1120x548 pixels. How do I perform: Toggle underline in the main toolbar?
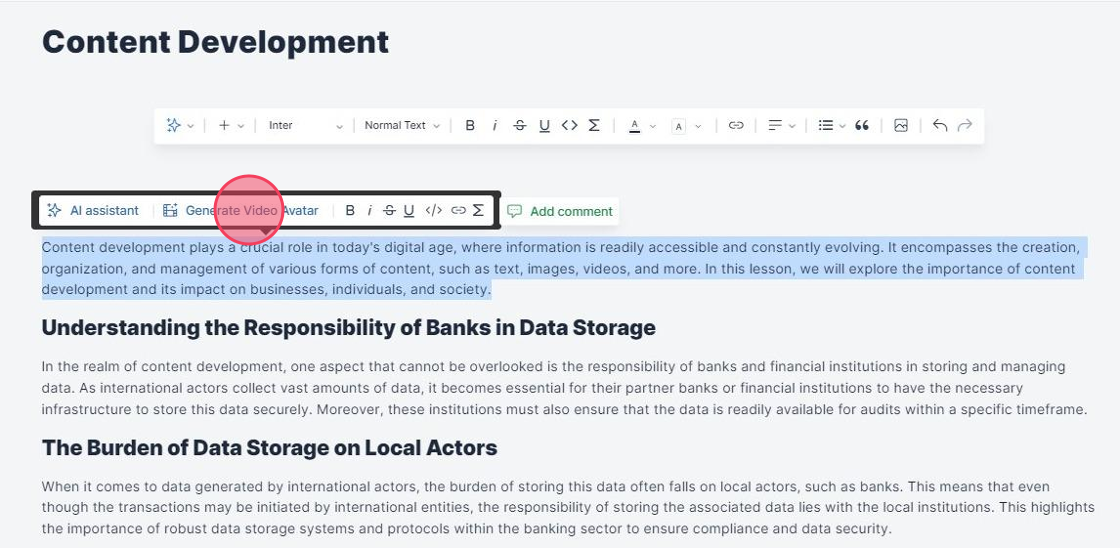coord(545,126)
